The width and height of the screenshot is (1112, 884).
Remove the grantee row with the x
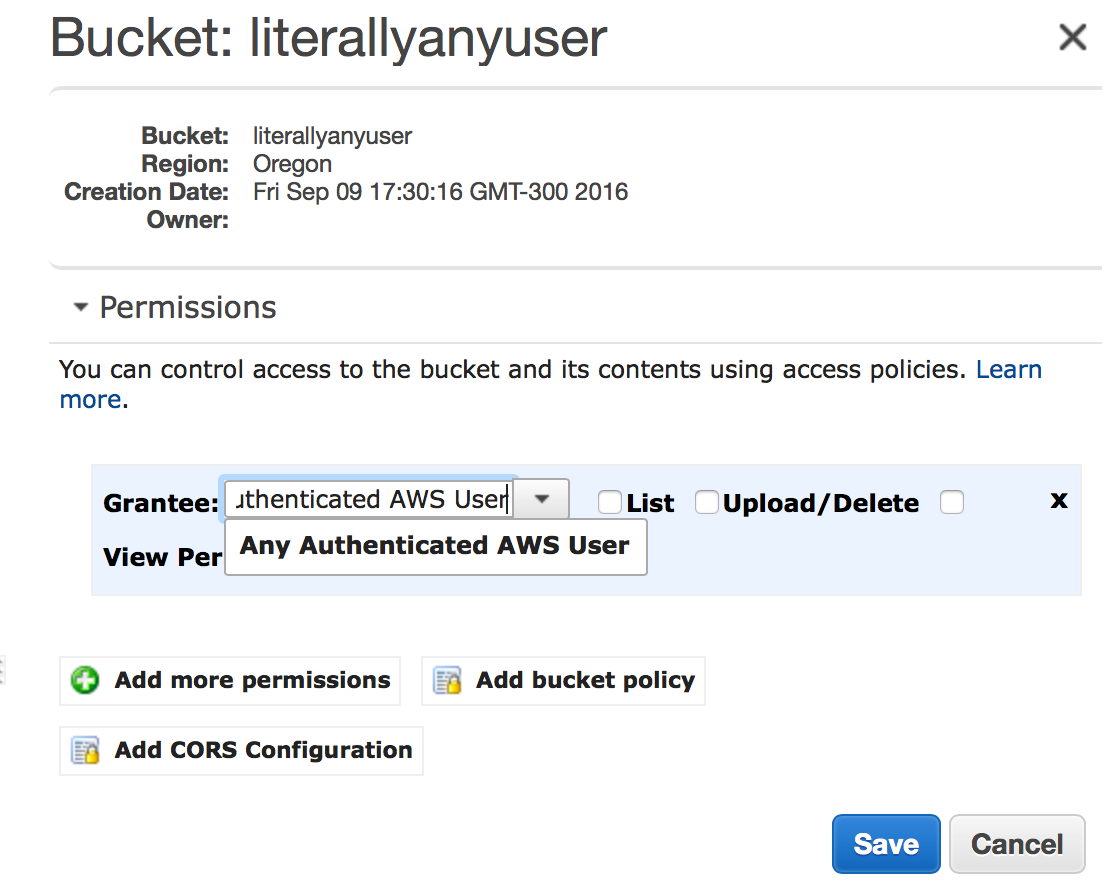coord(1059,500)
